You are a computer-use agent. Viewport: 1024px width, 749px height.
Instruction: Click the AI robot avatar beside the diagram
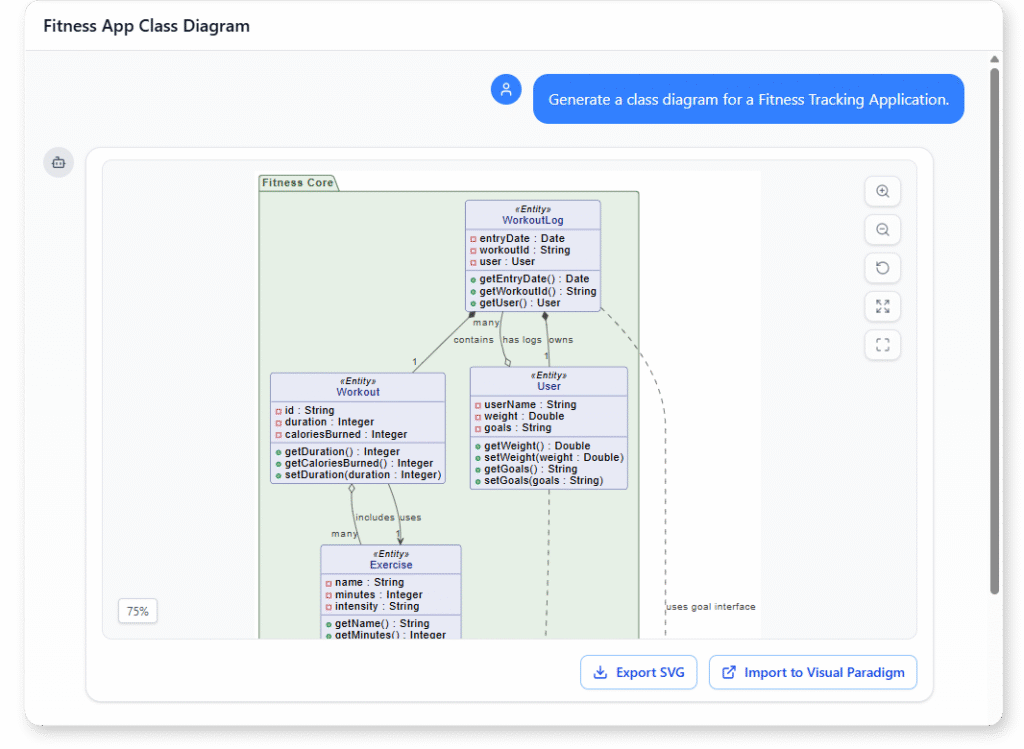58,162
